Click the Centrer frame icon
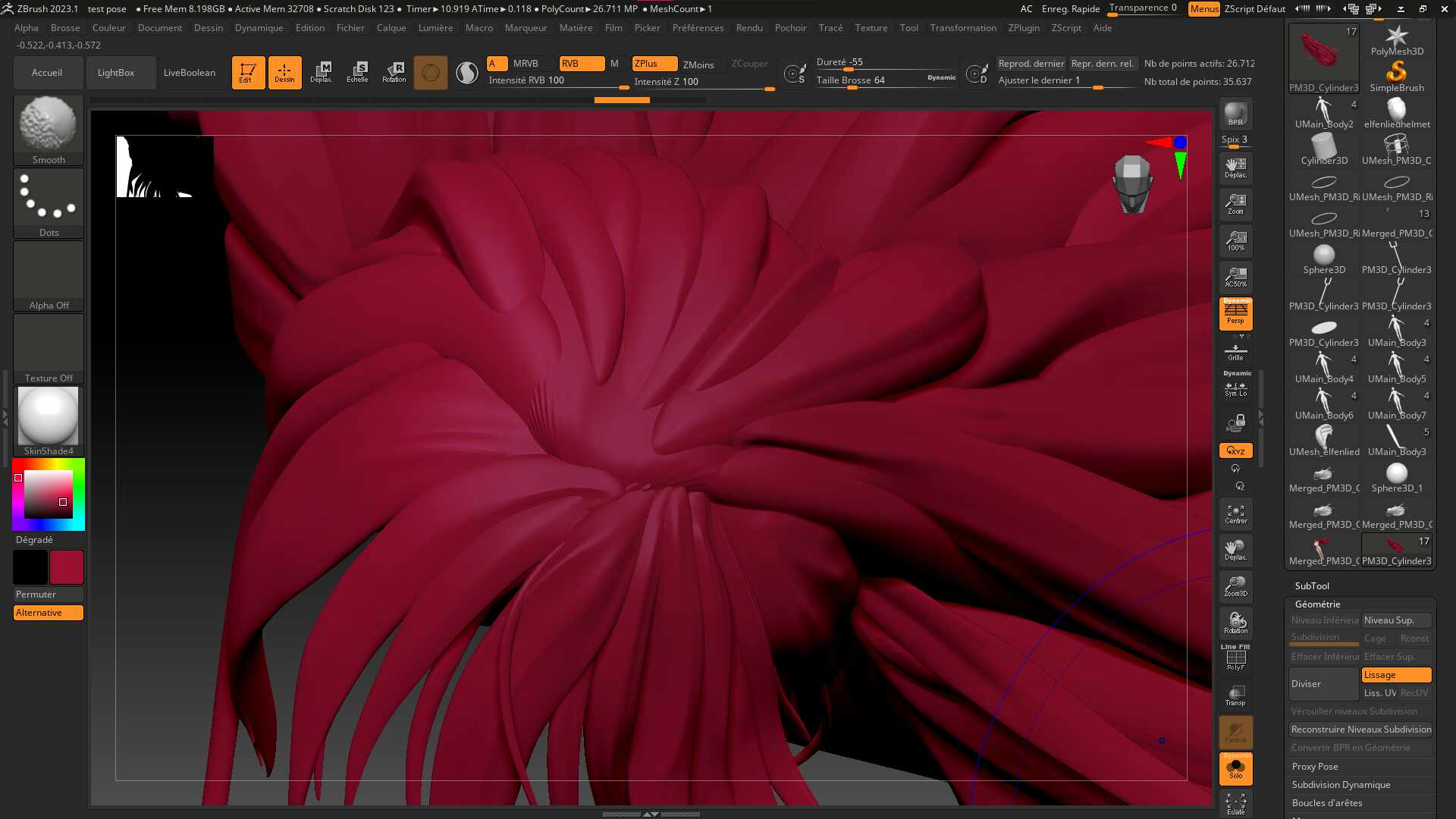The height and width of the screenshot is (819, 1456). [1235, 514]
